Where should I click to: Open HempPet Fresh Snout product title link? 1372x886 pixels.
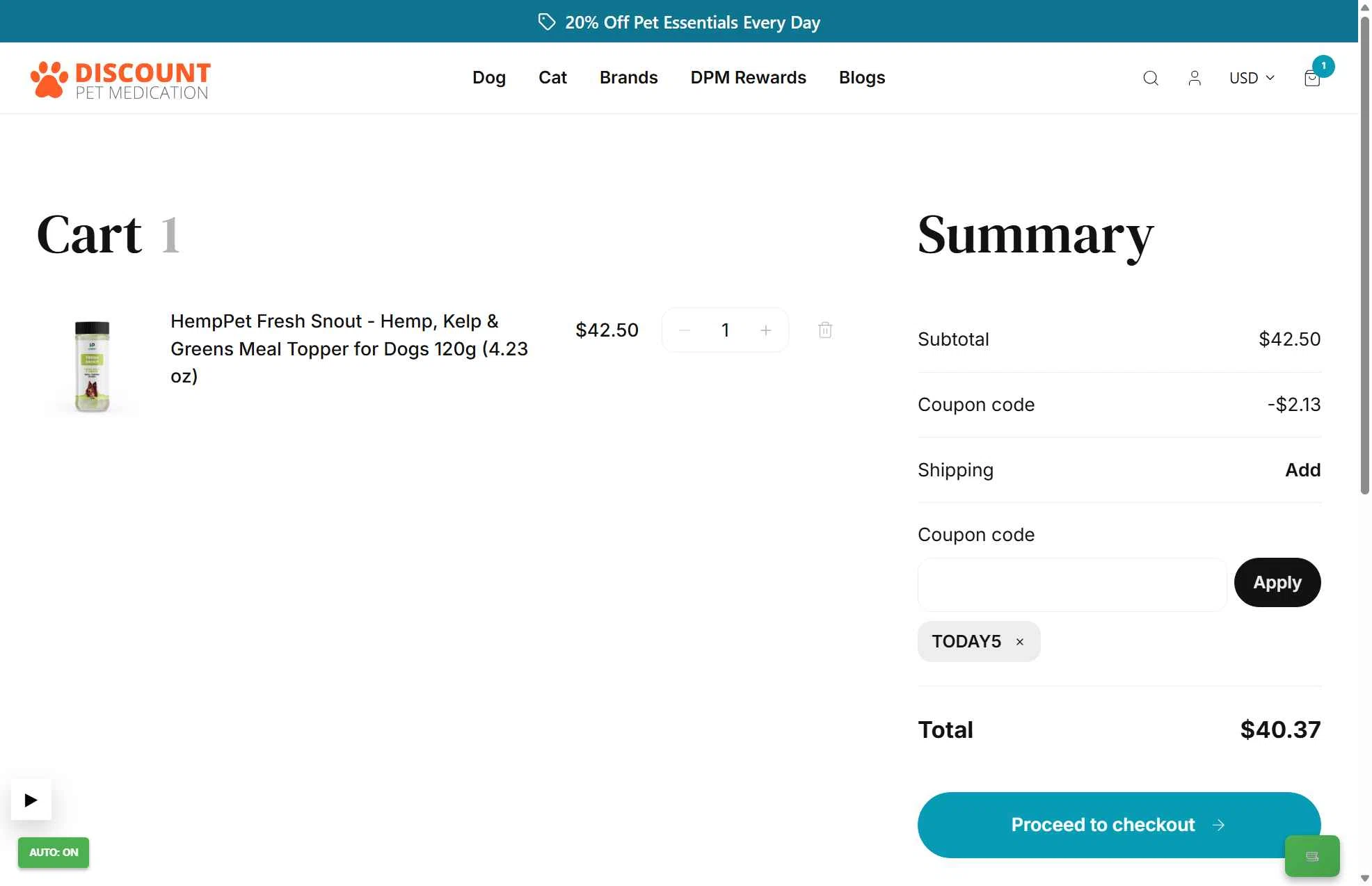point(349,348)
